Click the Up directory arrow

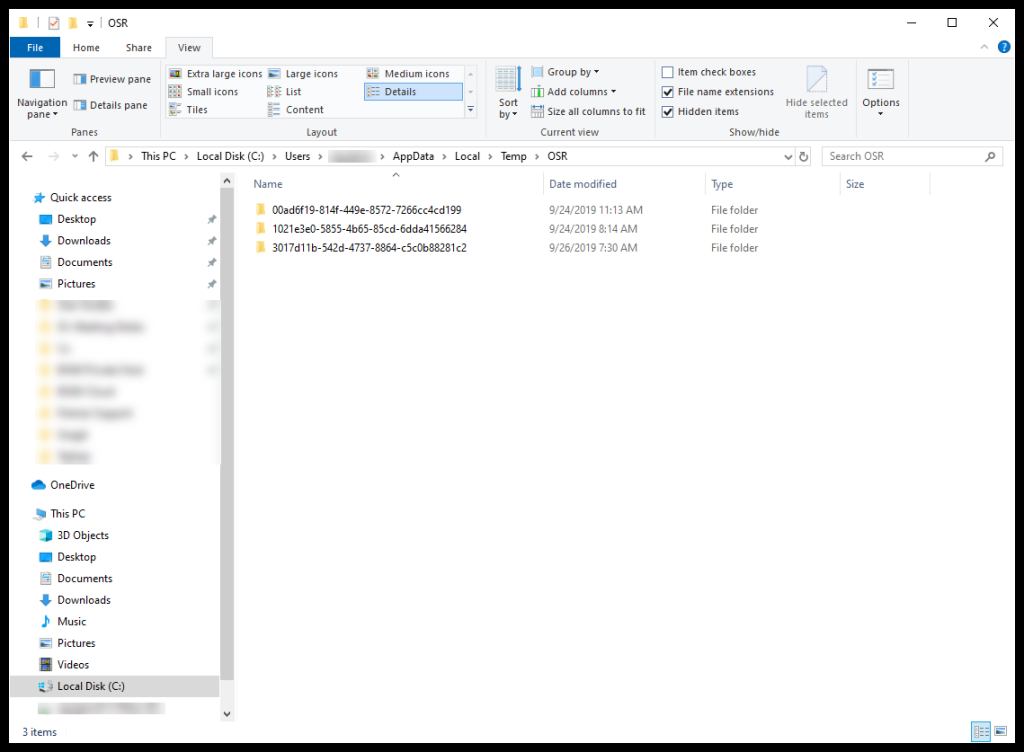93,156
